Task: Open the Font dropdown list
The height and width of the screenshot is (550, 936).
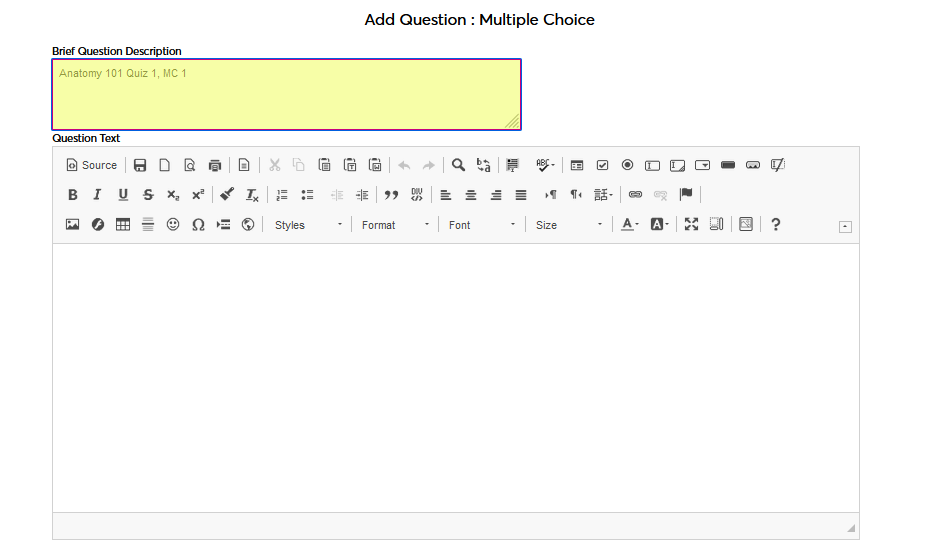Action: [482, 225]
